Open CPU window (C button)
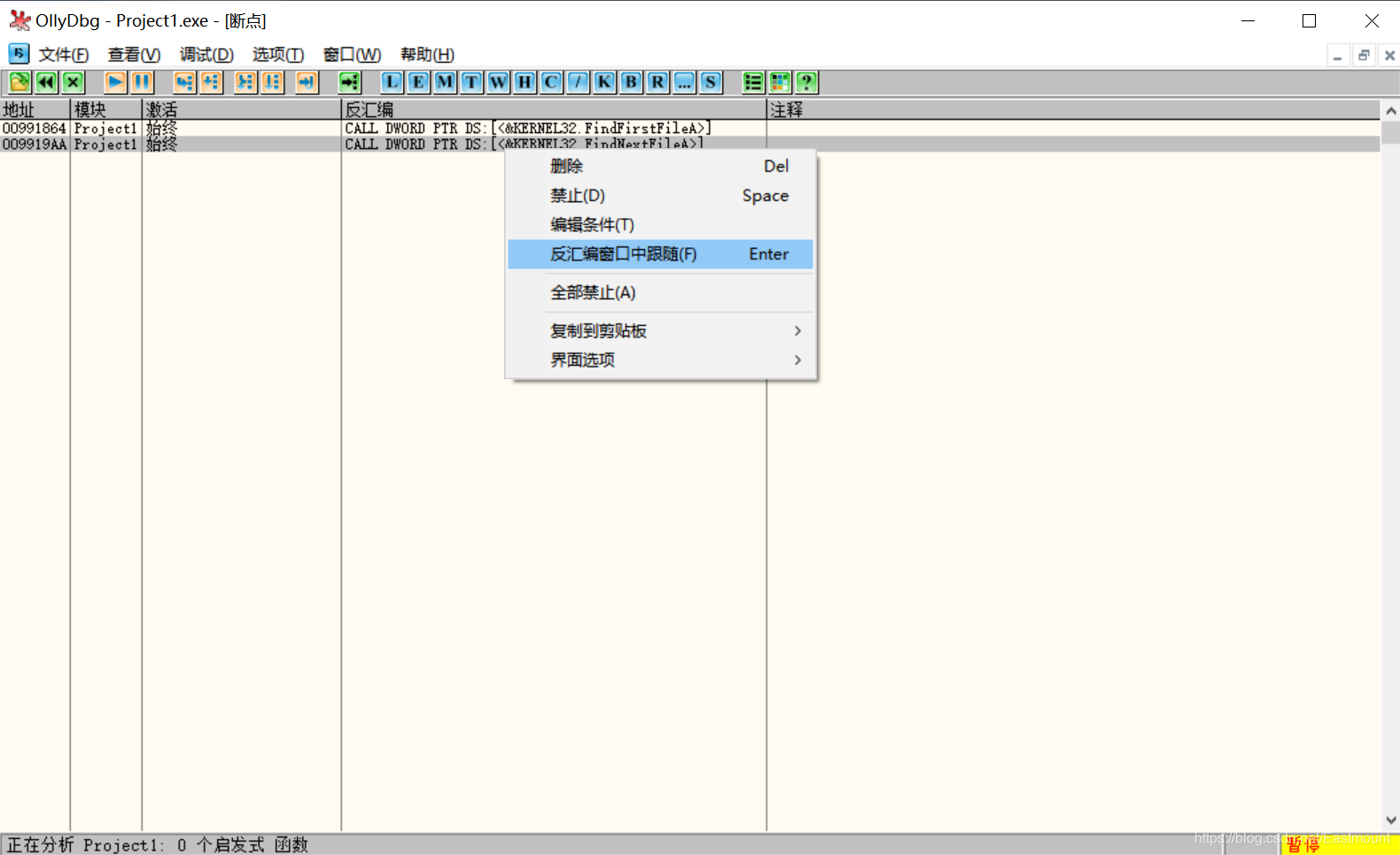This screenshot has height=855, width=1400. (x=551, y=82)
